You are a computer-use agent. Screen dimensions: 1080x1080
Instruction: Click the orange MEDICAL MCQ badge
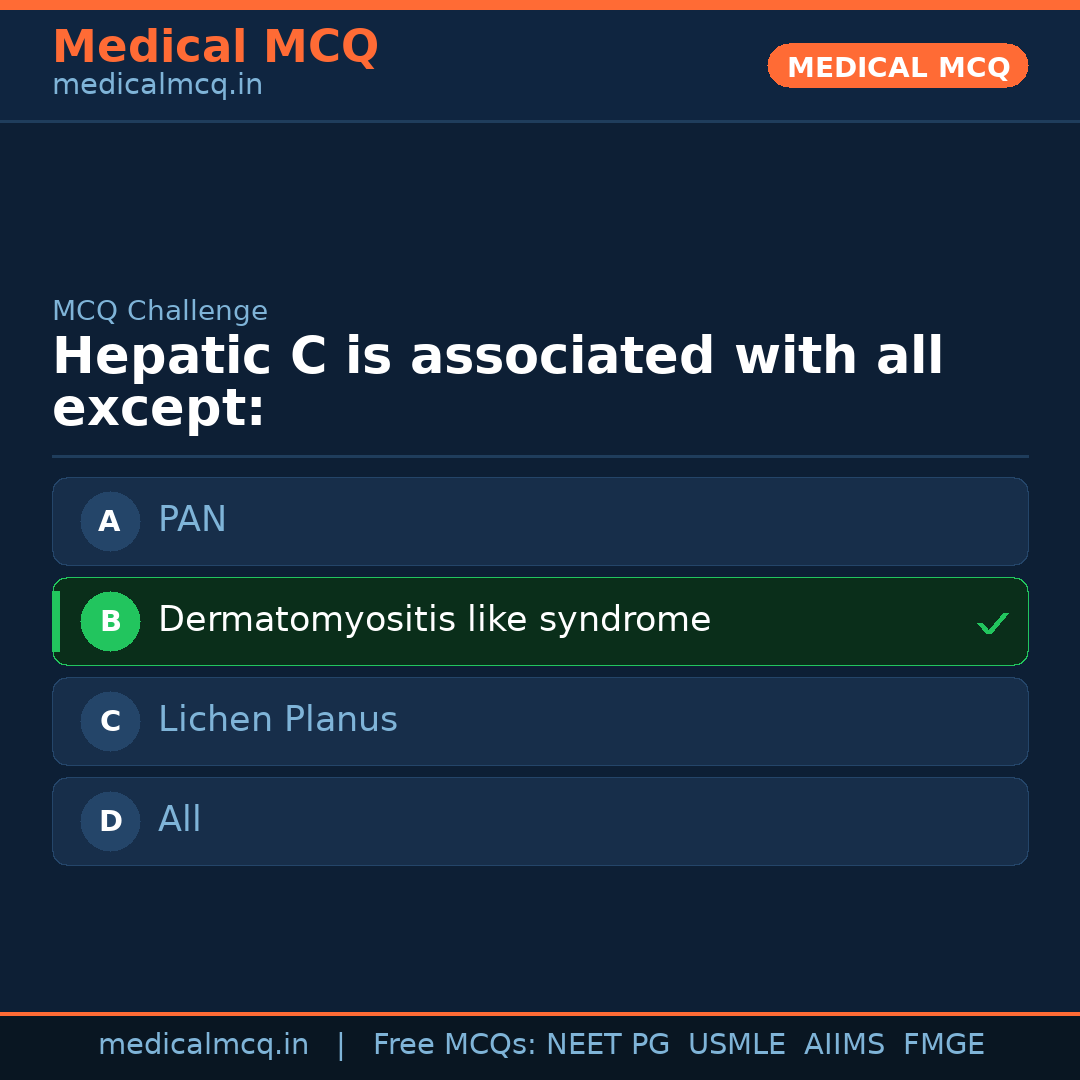tap(897, 66)
